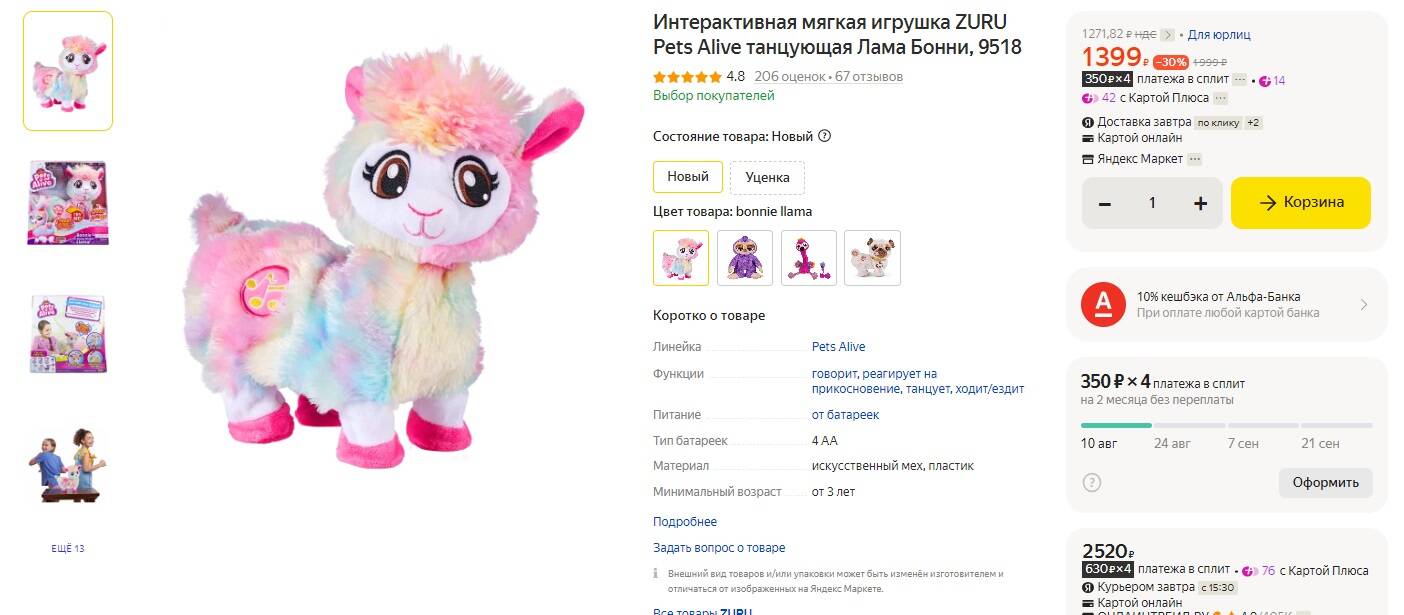The width and height of the screenshot is (1404, 615).
Task: Open the 67 отзывов reviews tab
Action: pyautogui.click(x=869, y=77)
